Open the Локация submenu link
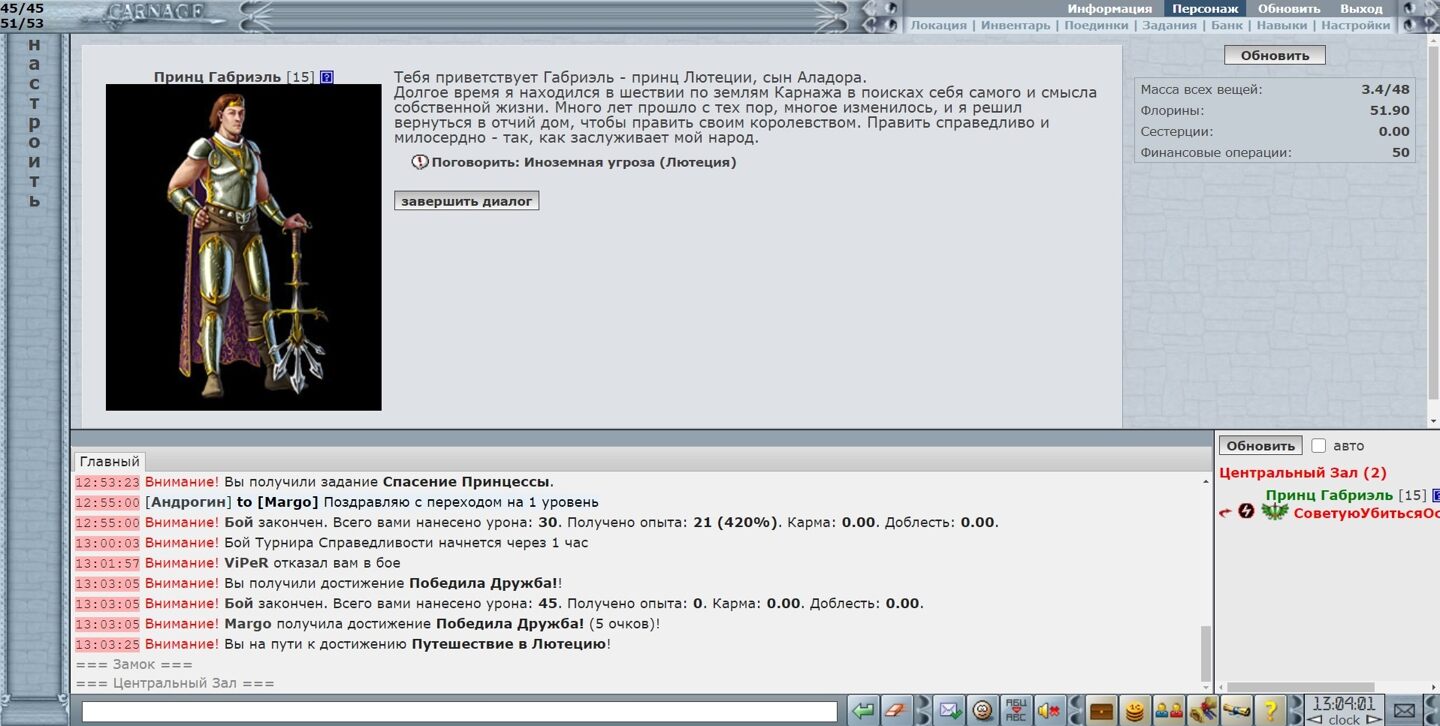This screenshot has height=726, width=1440. (x=938, y=25)
